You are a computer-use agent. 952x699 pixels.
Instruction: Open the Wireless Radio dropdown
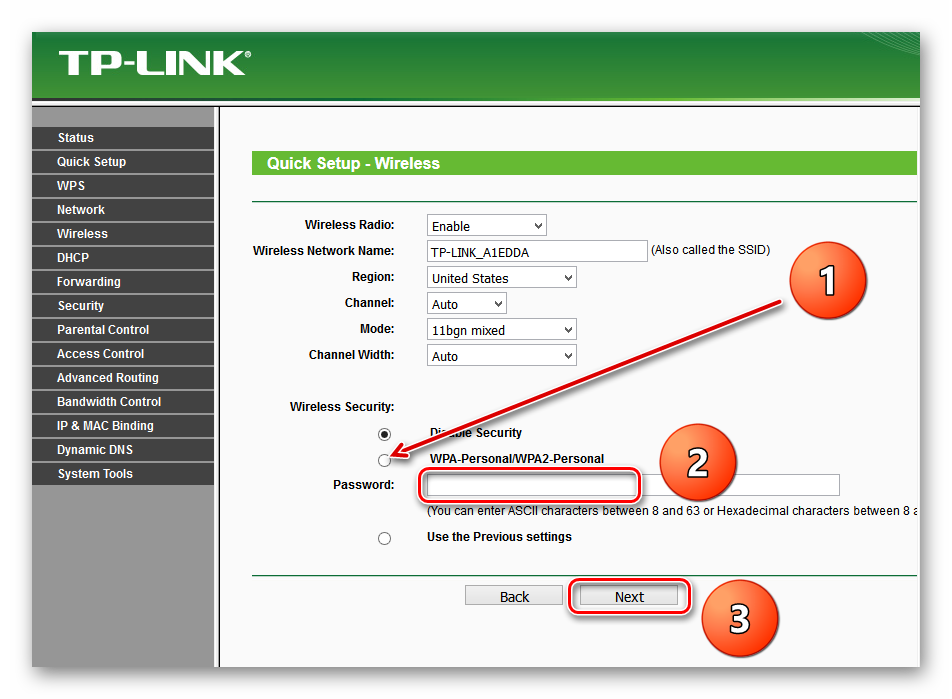486,226
